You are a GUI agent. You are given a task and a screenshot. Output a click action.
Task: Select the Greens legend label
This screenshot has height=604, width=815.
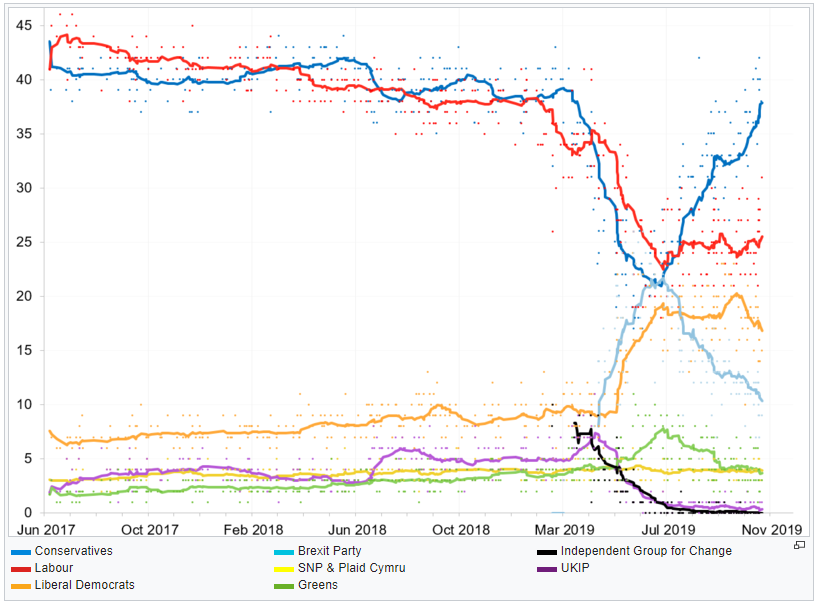tap(317, 585)
